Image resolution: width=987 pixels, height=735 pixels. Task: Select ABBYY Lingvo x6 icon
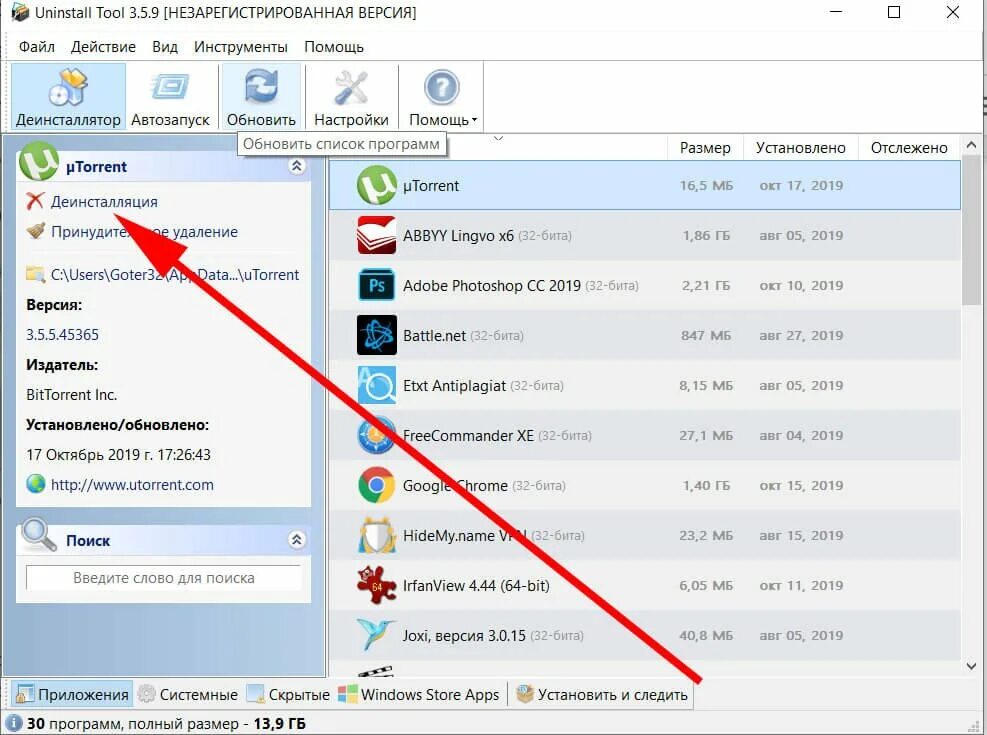pos(376,235)
